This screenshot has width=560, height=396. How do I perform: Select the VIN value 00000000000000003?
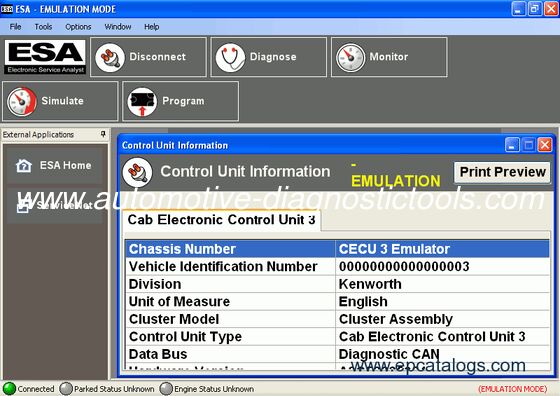[442, 266]
